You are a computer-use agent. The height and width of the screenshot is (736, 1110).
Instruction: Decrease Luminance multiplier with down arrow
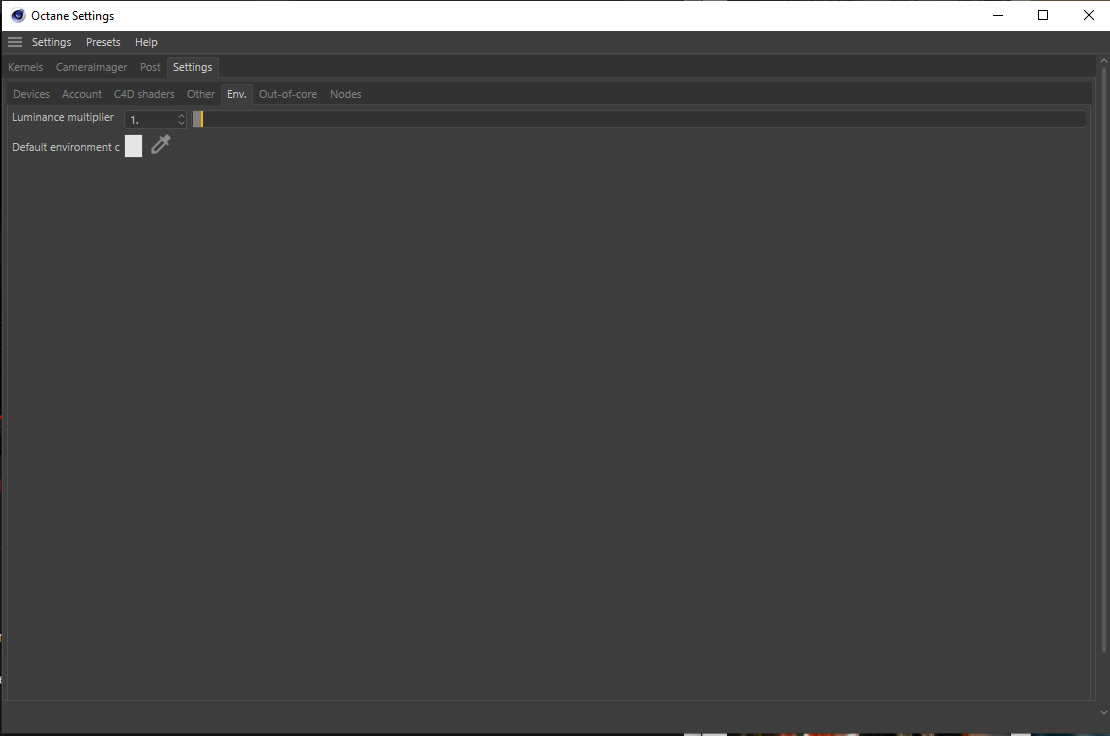pyautogui.click(x=181, y=124)
